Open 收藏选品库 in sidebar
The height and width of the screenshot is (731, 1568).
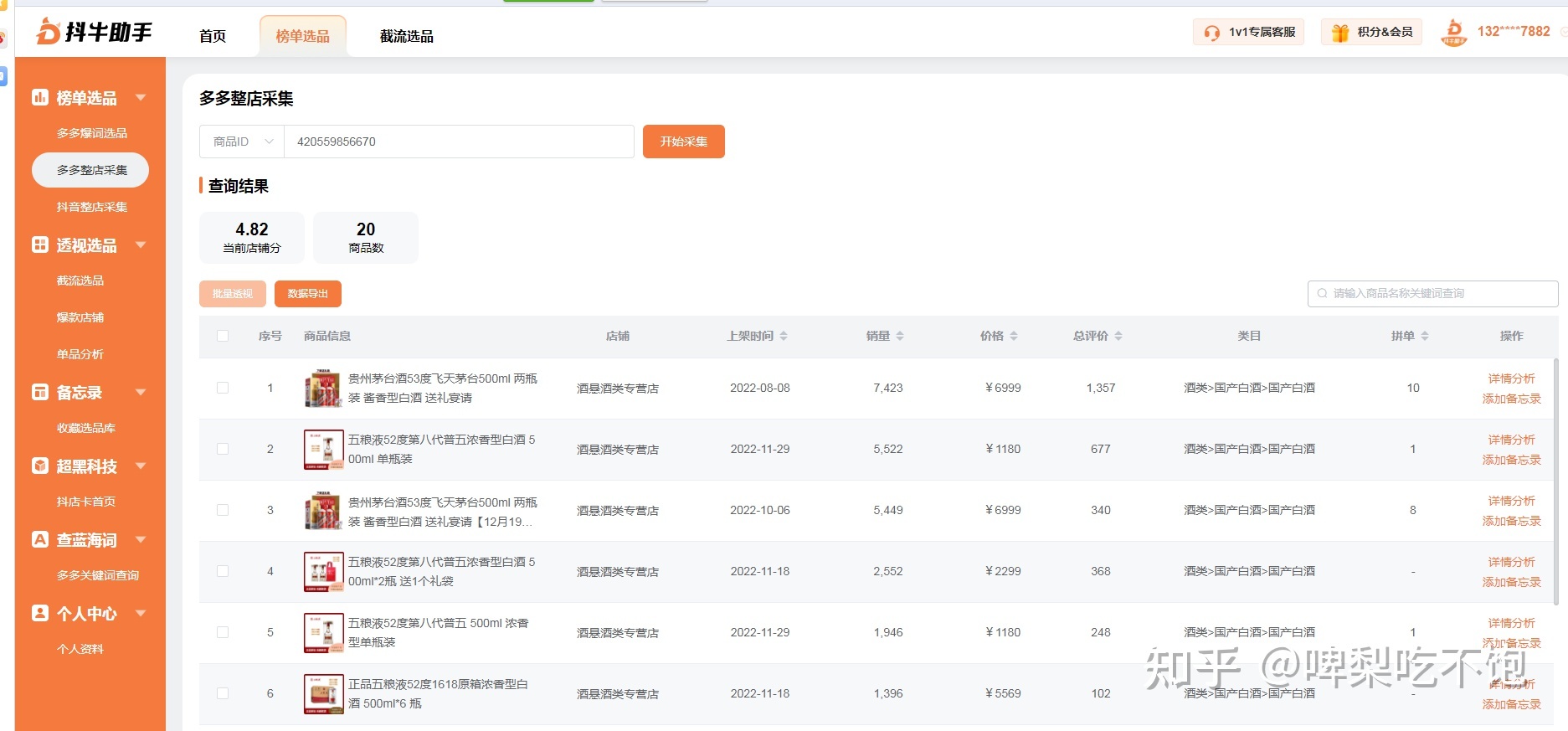click(x=86, y=428)
